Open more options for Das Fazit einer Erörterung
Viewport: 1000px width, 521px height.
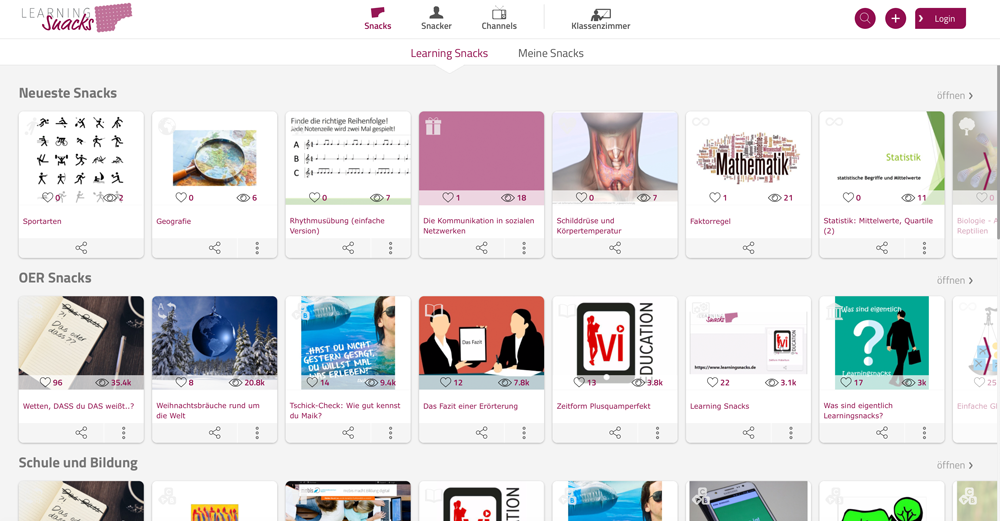tap(524, 433)
